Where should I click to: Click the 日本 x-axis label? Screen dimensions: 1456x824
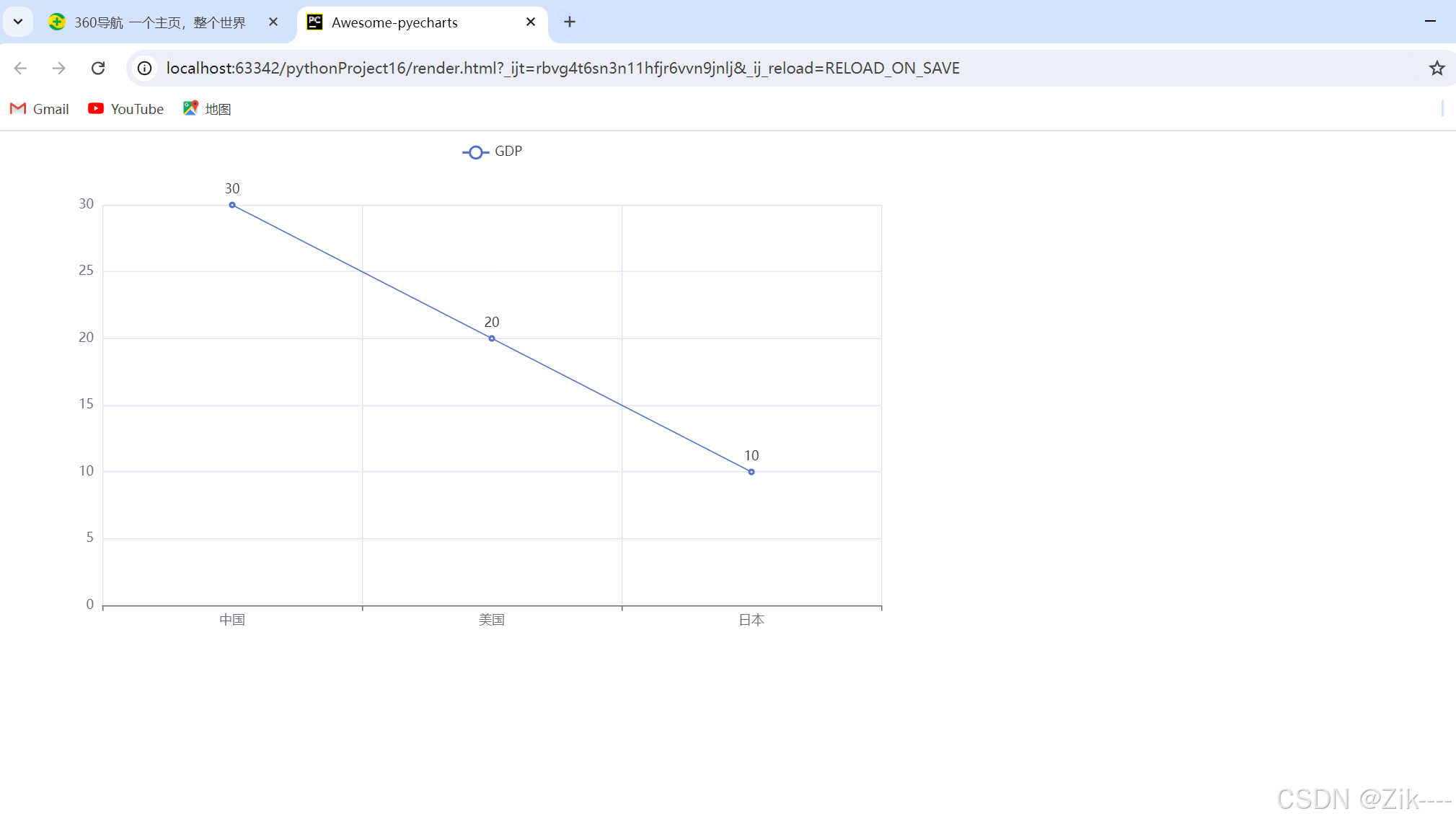[751, 620]
